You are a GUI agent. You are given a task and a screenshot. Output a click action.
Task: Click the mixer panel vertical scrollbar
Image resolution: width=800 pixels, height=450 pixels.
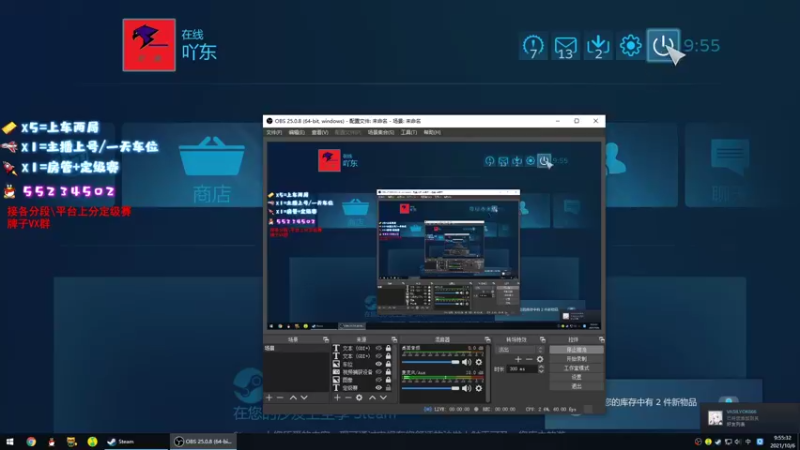pyautogui.click(x=488, y=373)
